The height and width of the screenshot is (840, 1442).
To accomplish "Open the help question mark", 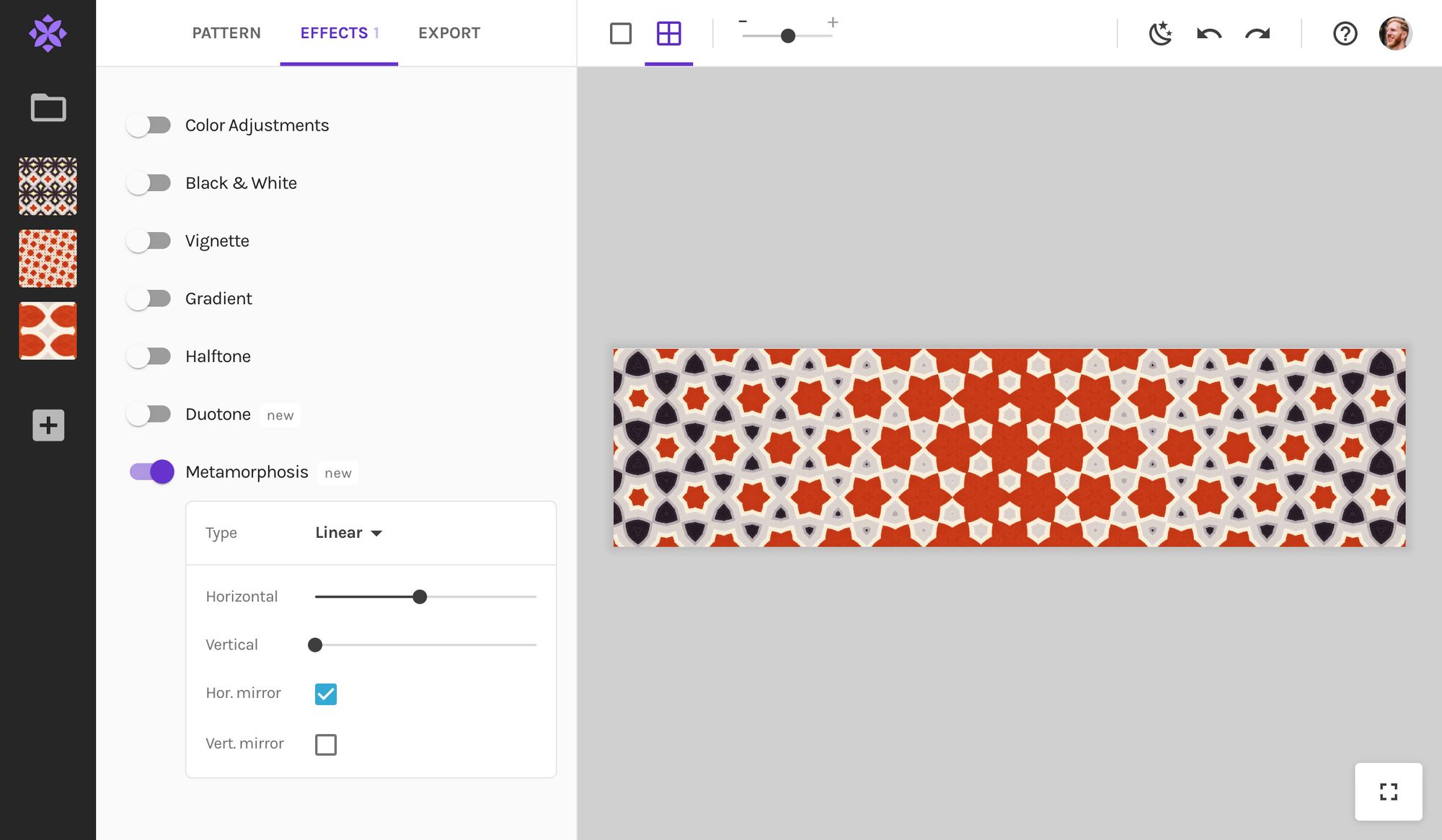I will (1345, 33).
